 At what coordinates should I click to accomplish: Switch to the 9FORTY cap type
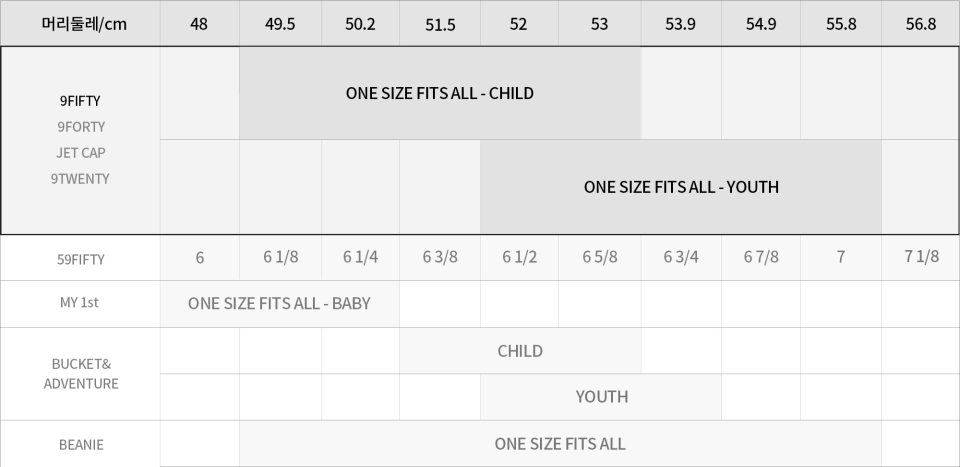pos(80,127)
